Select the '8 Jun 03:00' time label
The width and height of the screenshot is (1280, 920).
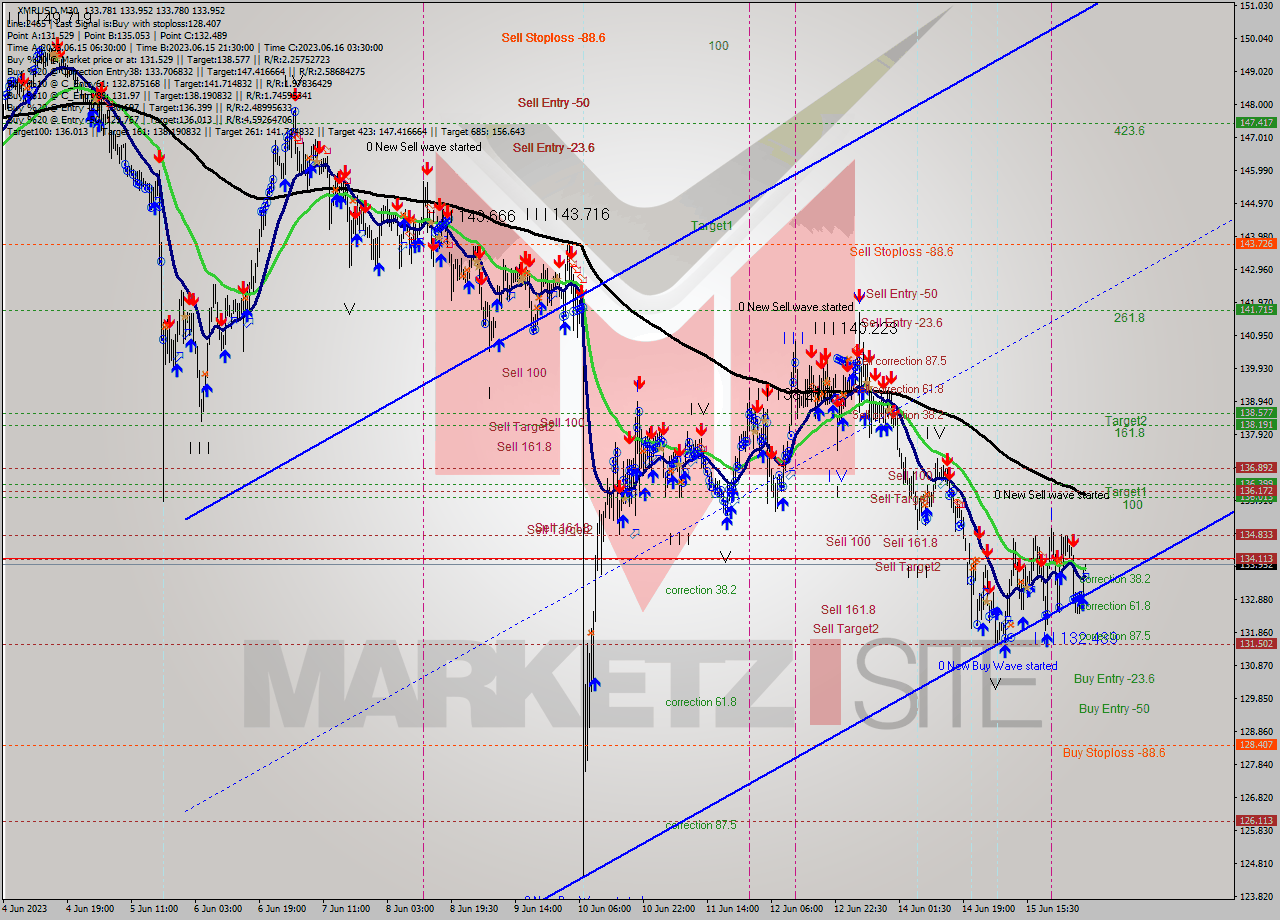(x=409, y=909)
